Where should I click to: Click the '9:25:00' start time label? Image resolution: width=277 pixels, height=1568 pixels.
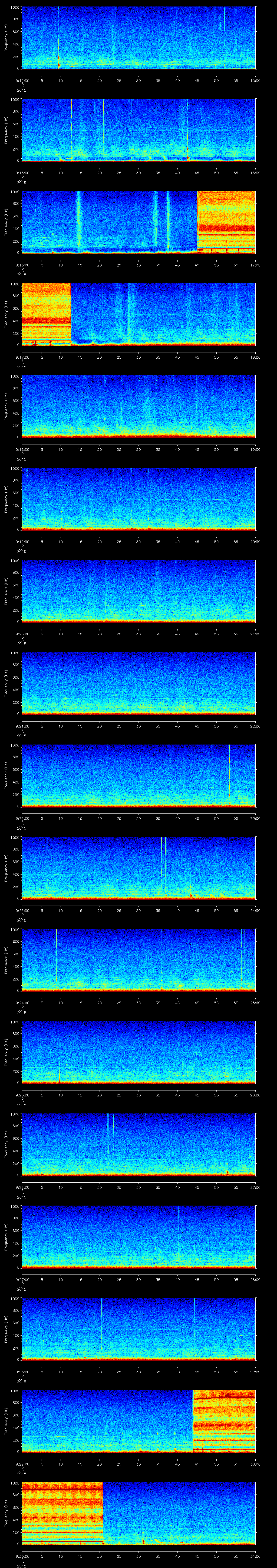(22, 1096)
